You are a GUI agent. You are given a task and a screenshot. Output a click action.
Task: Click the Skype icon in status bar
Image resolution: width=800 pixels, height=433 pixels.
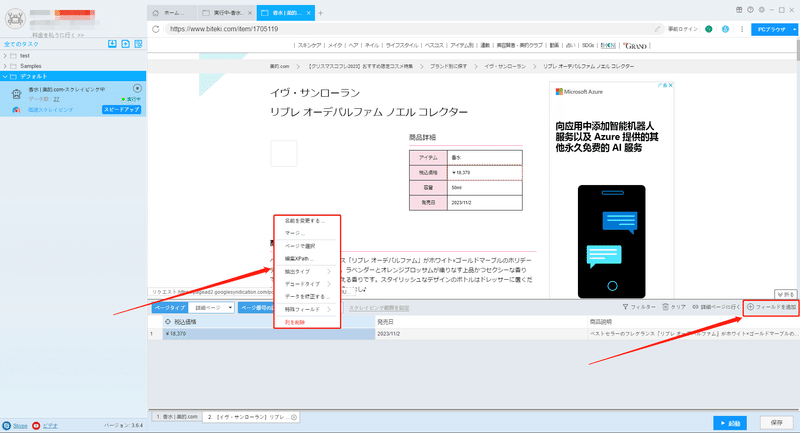click(x=6, y=425)
